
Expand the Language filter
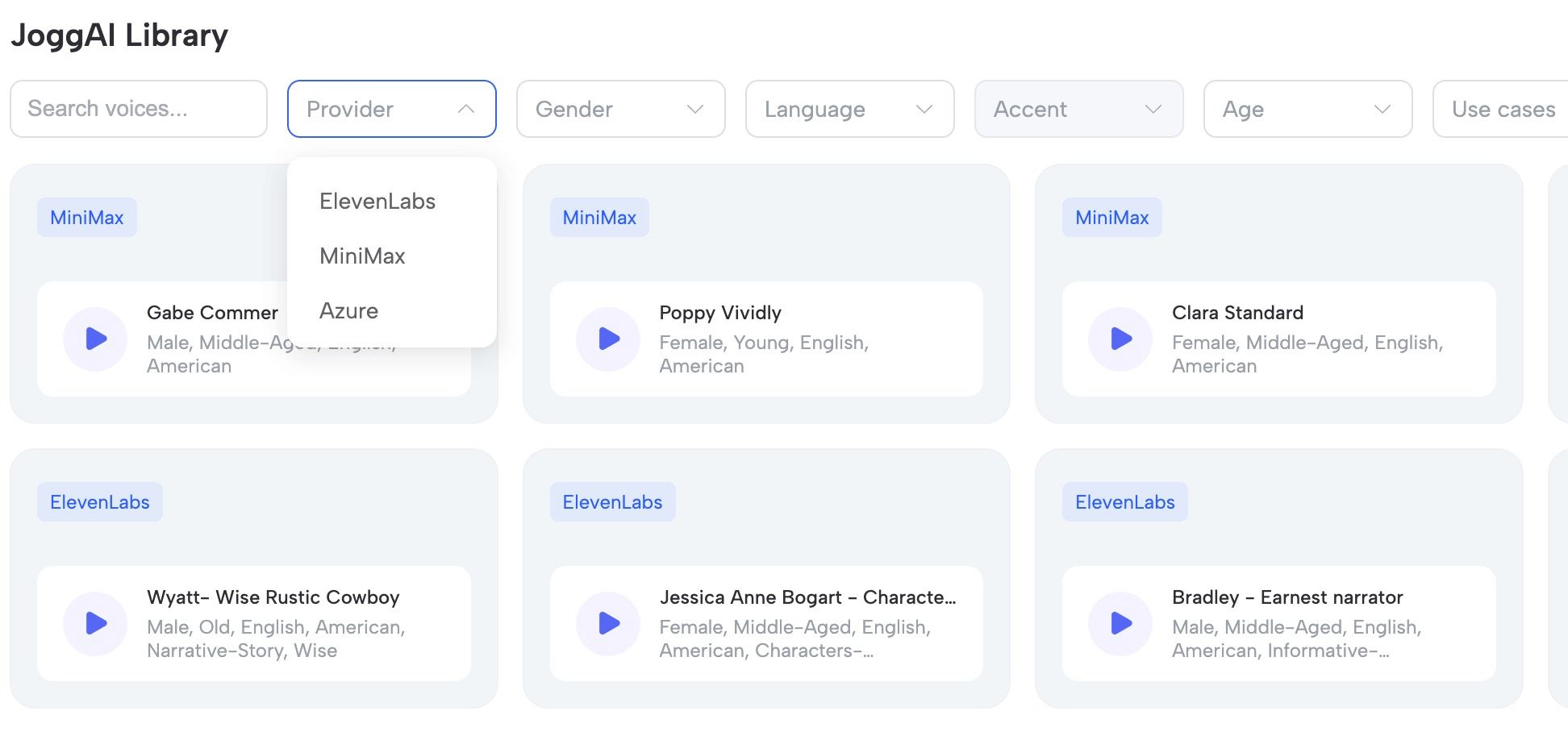[x=849, y=109]
